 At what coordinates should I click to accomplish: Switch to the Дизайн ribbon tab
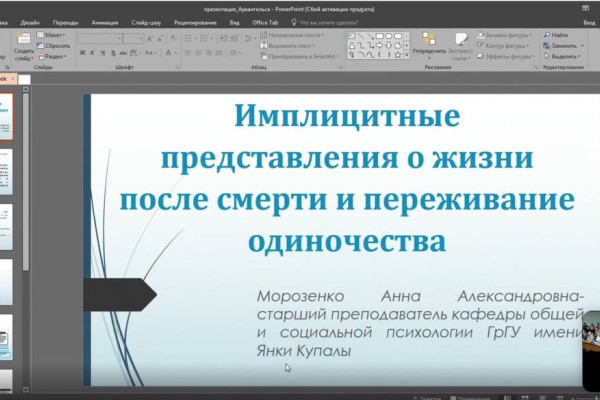click(x=30, y=21)
